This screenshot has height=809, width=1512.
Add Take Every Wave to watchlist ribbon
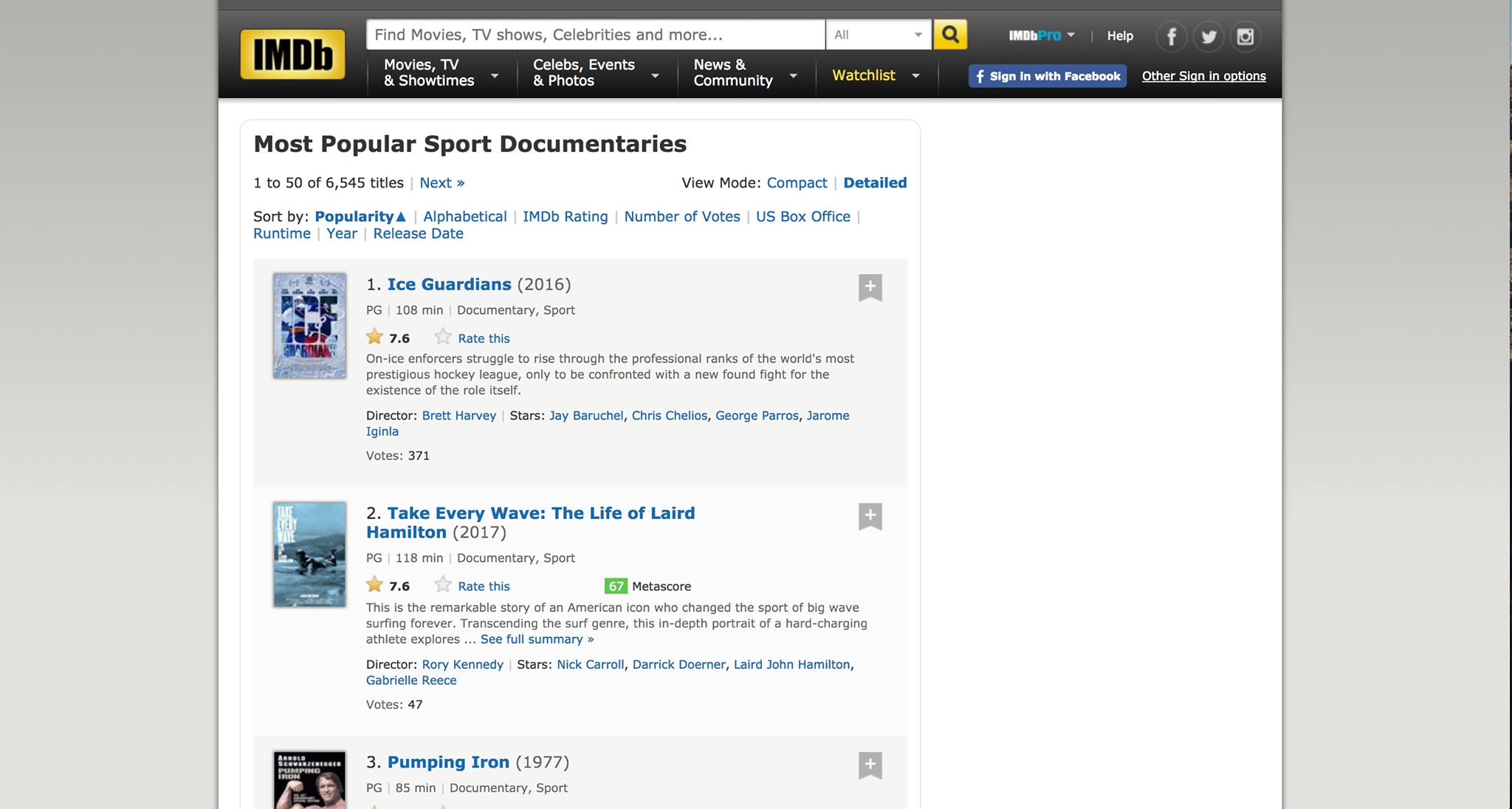tap(870, 516)
